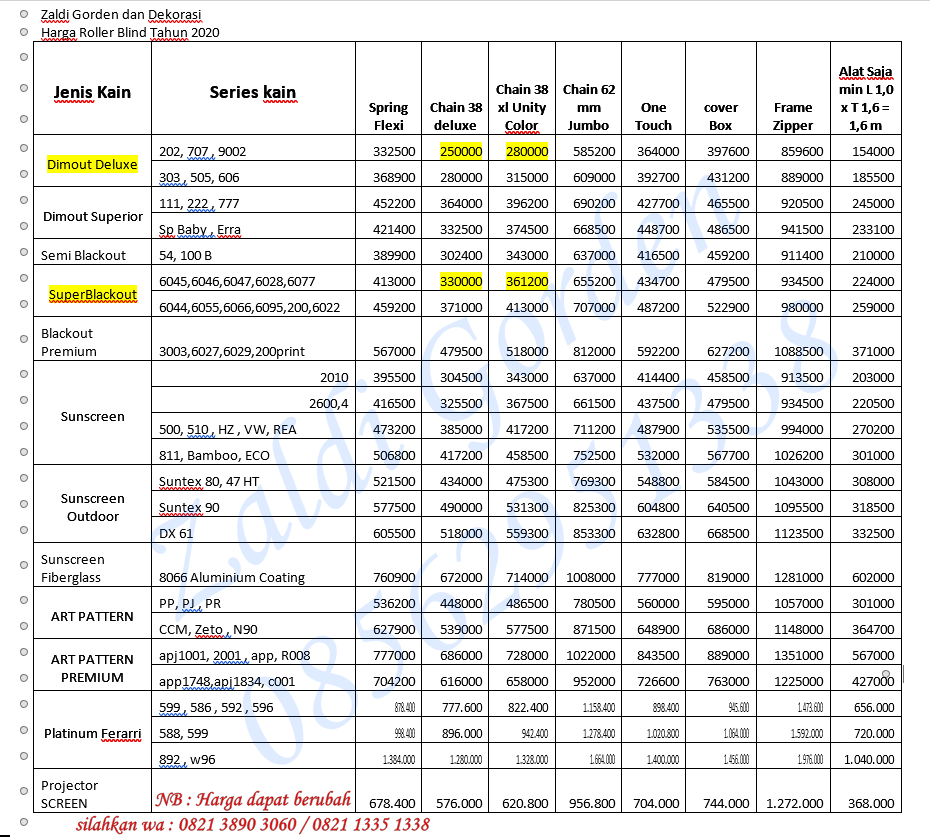
Task: Click the highlighted price "250000"
Action: point(461,151)
